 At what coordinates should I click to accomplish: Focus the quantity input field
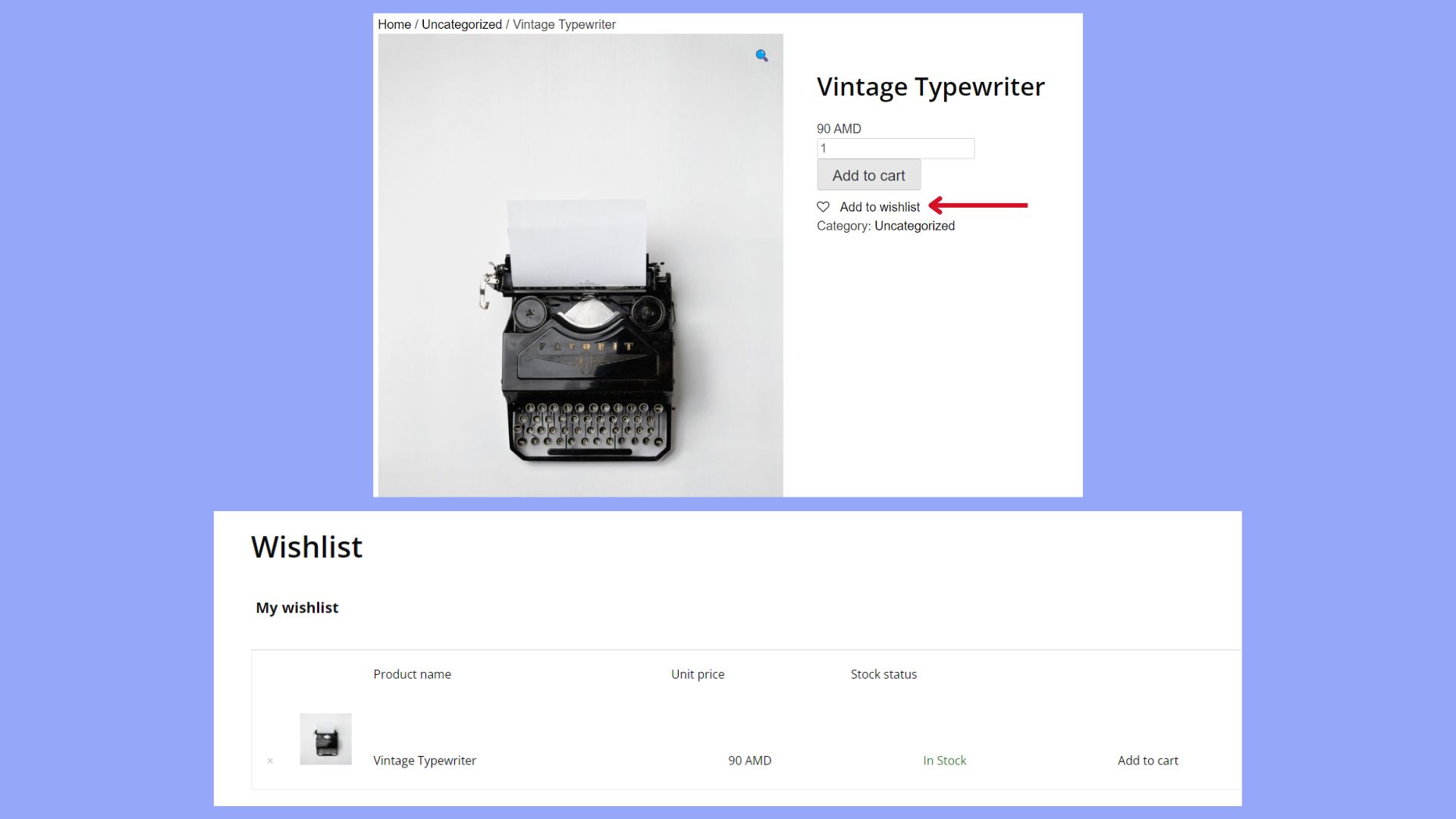pos(895,149)
